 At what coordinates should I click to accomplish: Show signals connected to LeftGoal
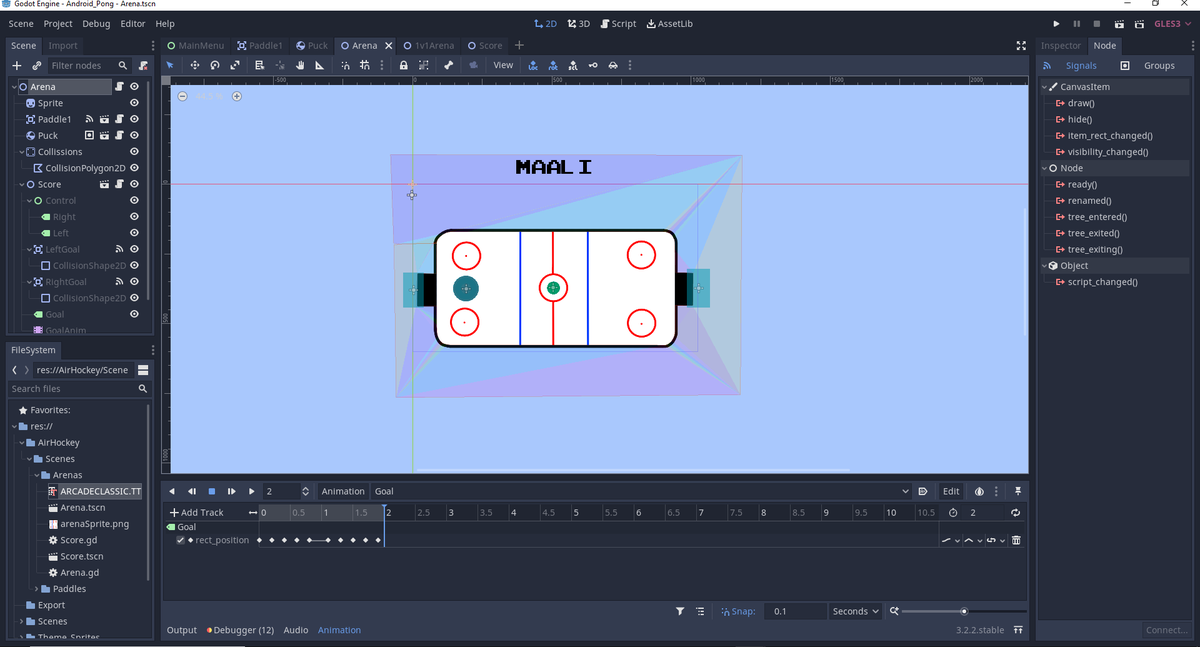(x=119, y=249)
